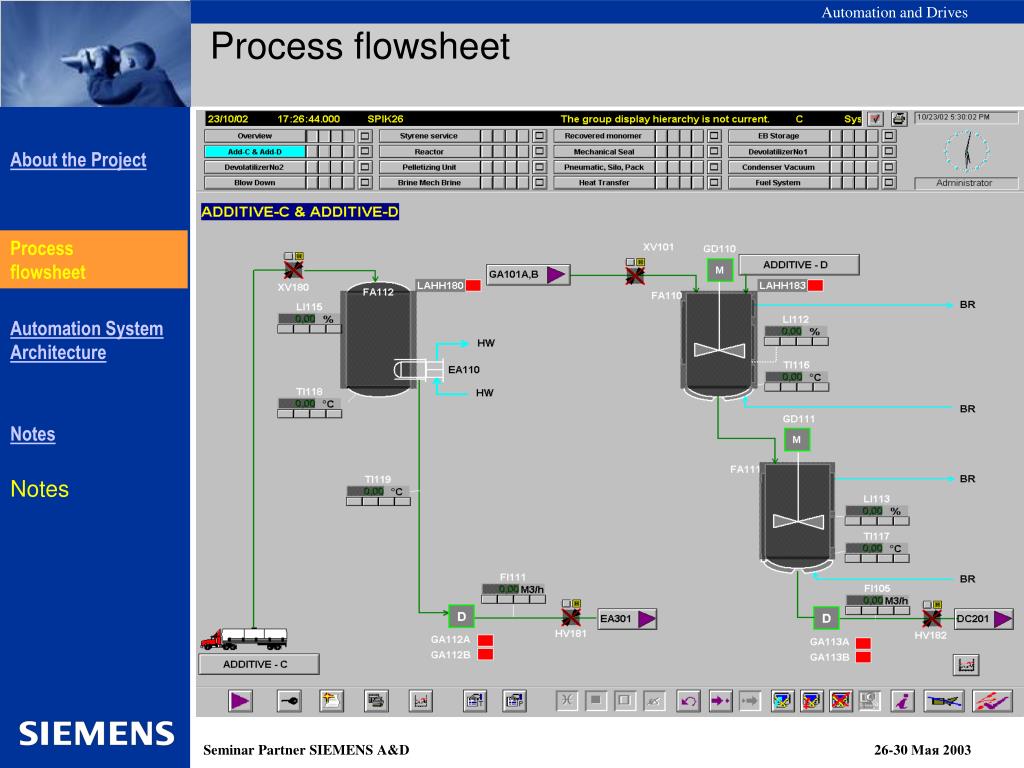Select the Add-C & Add-D display tab

[x=255, y=152]
